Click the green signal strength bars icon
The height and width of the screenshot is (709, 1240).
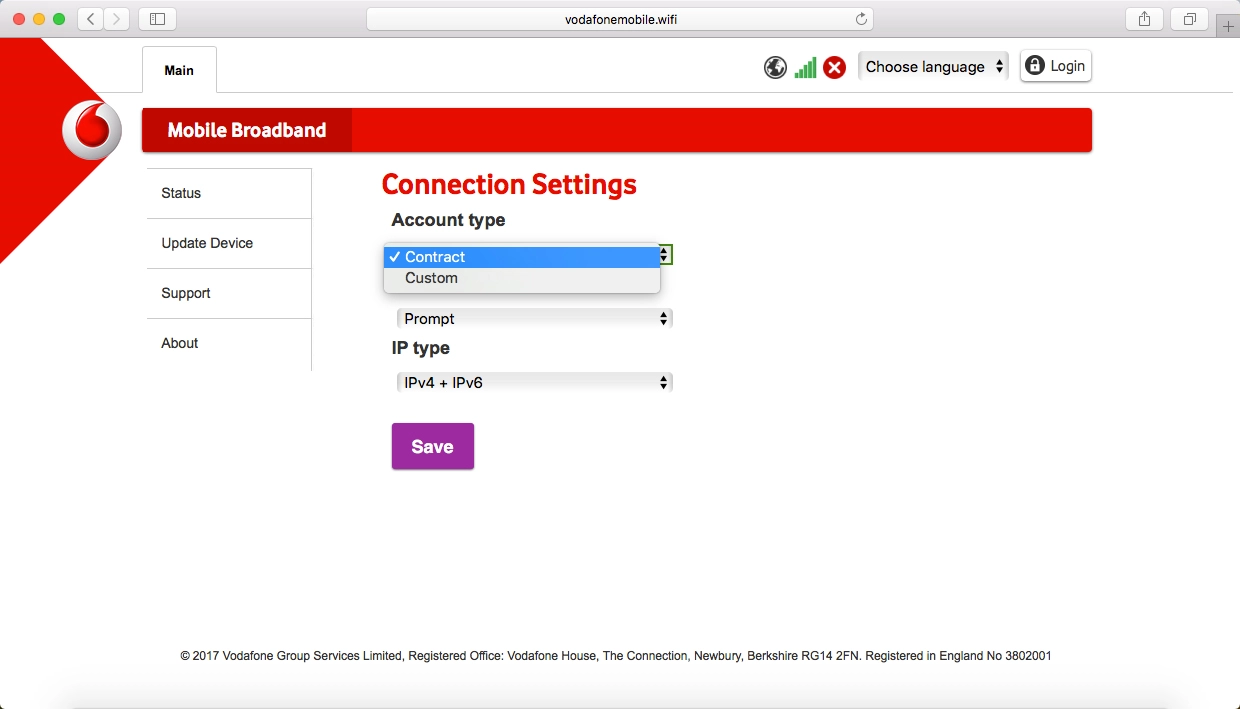[x=805, y=67]
